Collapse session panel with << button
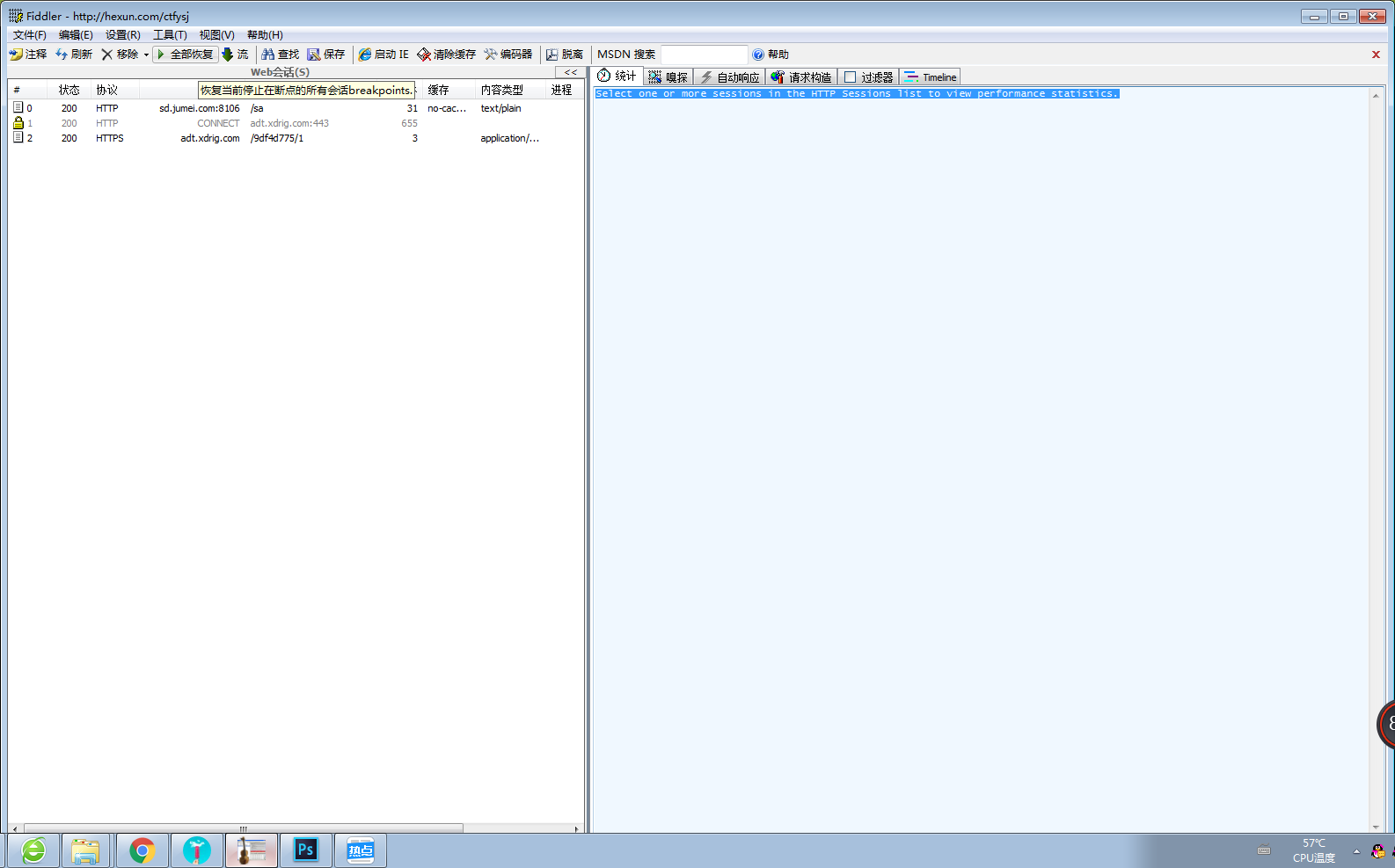The image size is (1395, 868). tap(571, 72)
